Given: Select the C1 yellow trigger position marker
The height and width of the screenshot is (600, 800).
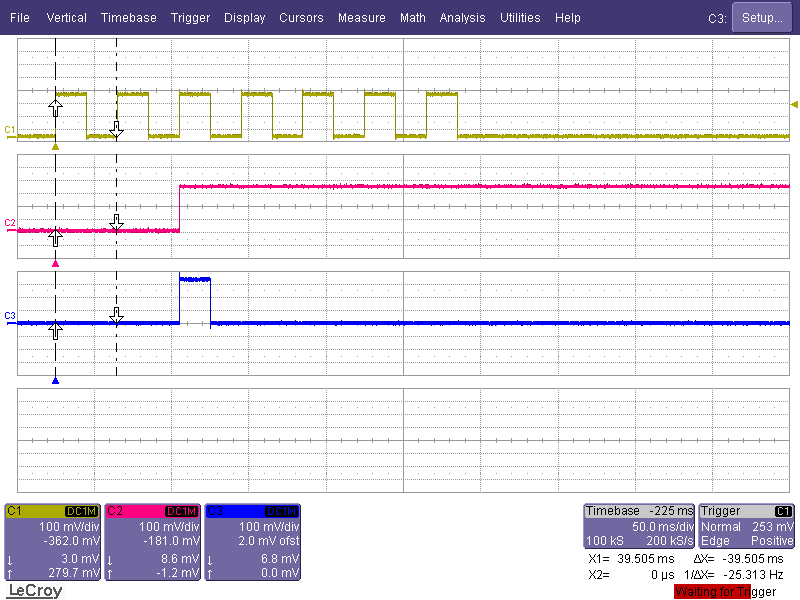Looking at the screenshot, I should [56, 147].
